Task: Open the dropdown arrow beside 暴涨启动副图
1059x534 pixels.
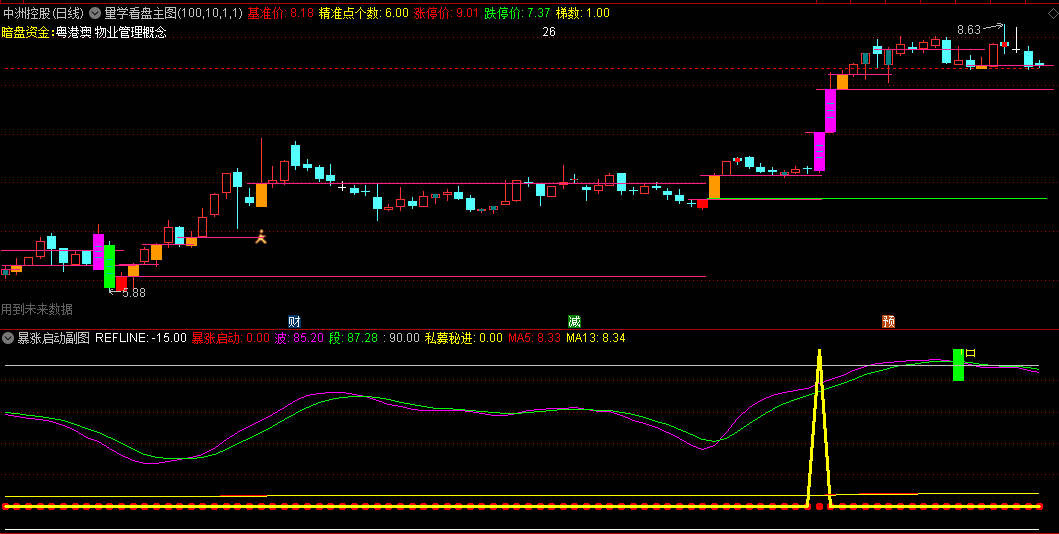Action: coord(8,338)
